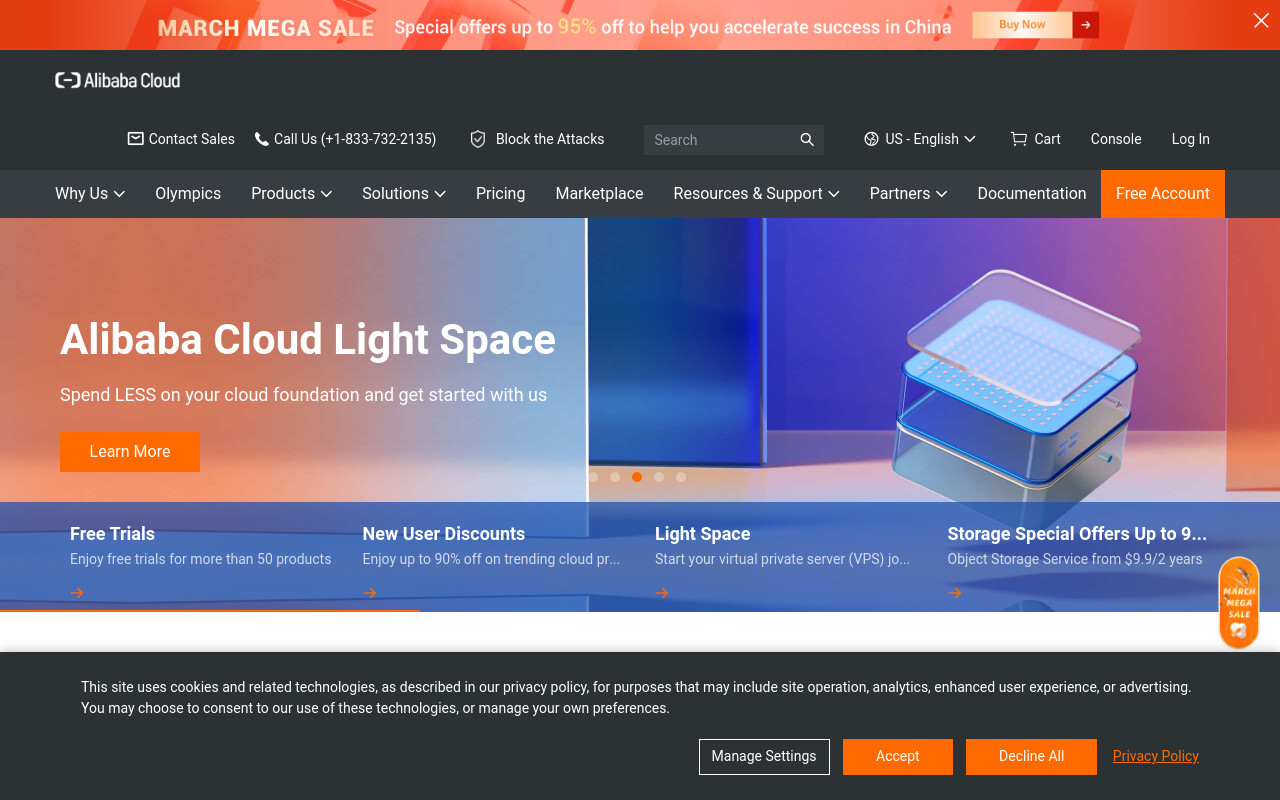Screen dimensions: 1280x800
Task: Expand the Partners menu
Action: 908,194
